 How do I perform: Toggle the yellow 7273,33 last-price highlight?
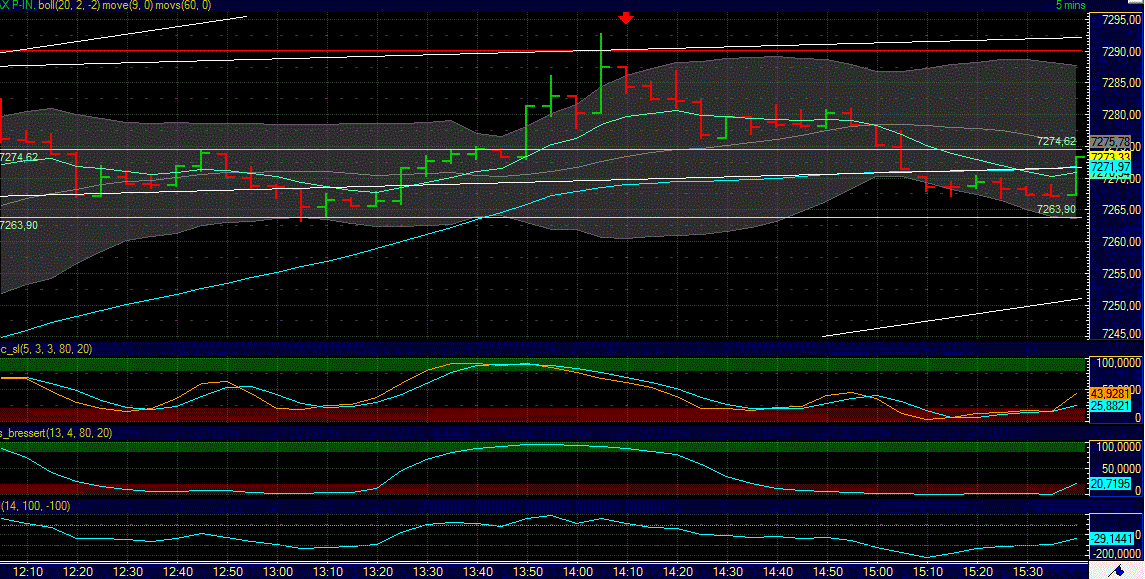click(1108, 157)
